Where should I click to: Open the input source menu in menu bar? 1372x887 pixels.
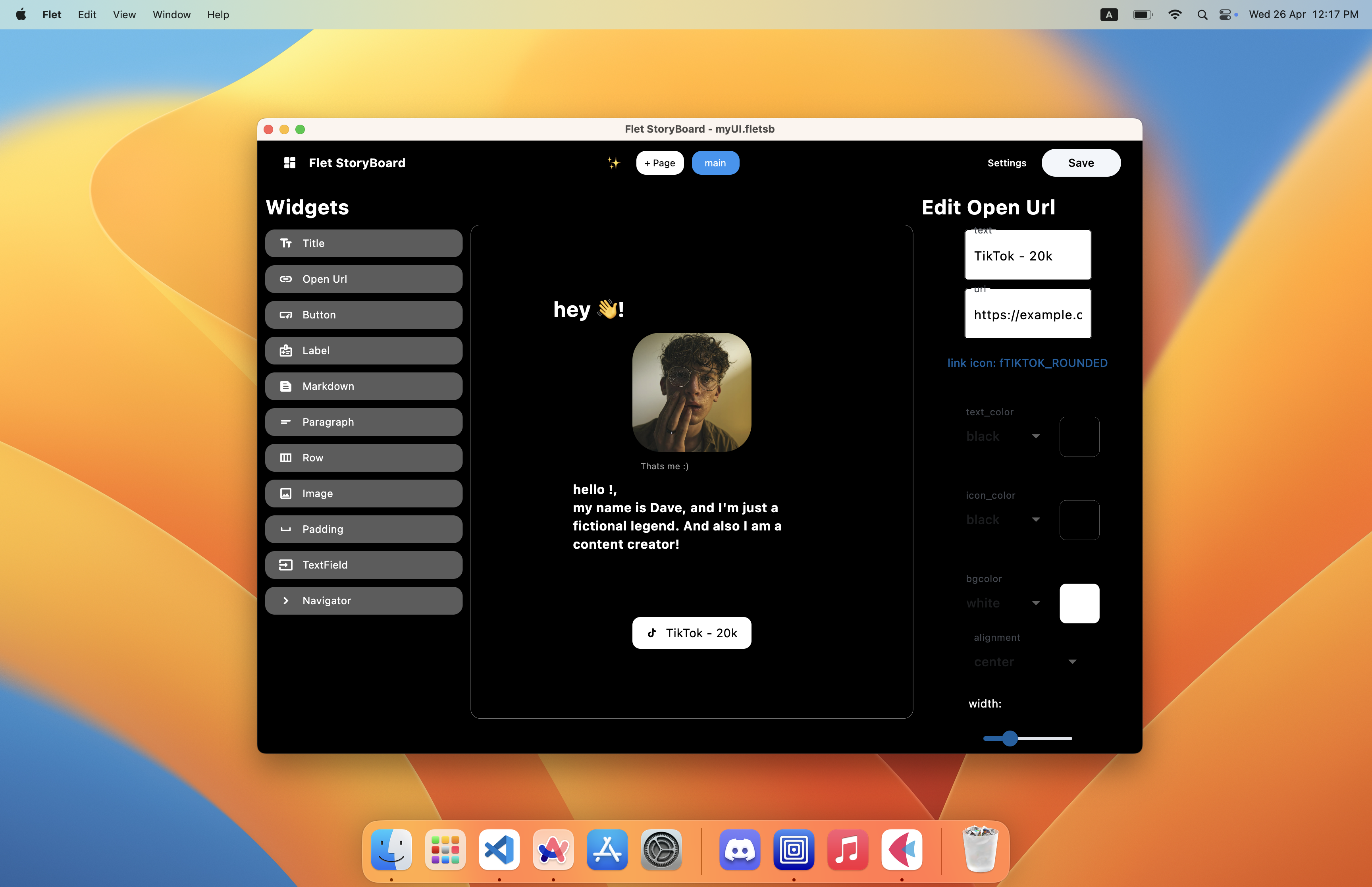(x=1109, y=14)
